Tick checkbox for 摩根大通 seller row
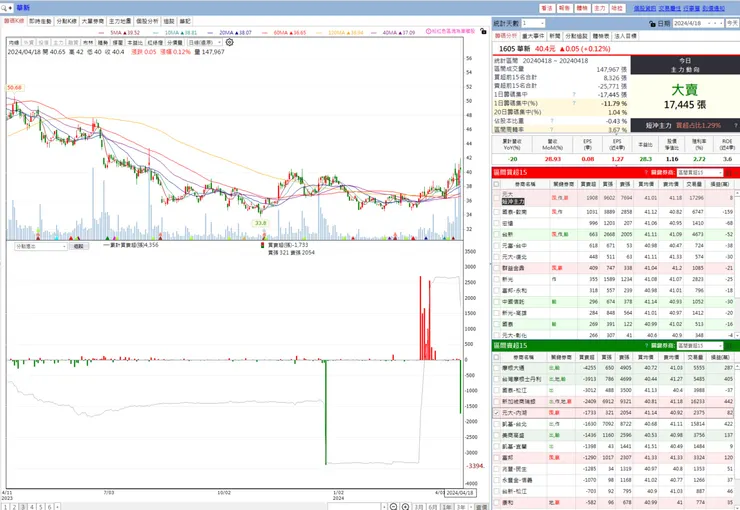This screenshot has height=510, width=740. [496, 368]
